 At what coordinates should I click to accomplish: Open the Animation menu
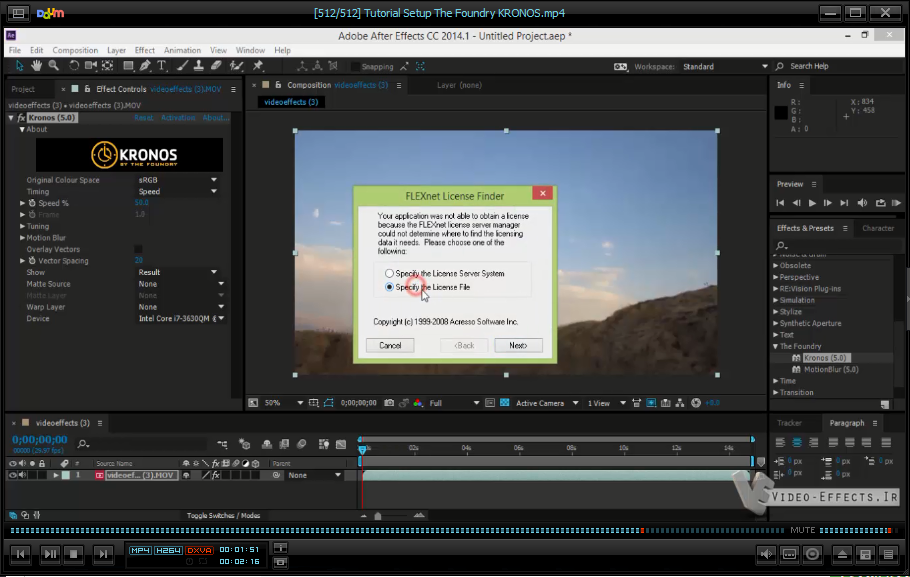tap(182, 51)
